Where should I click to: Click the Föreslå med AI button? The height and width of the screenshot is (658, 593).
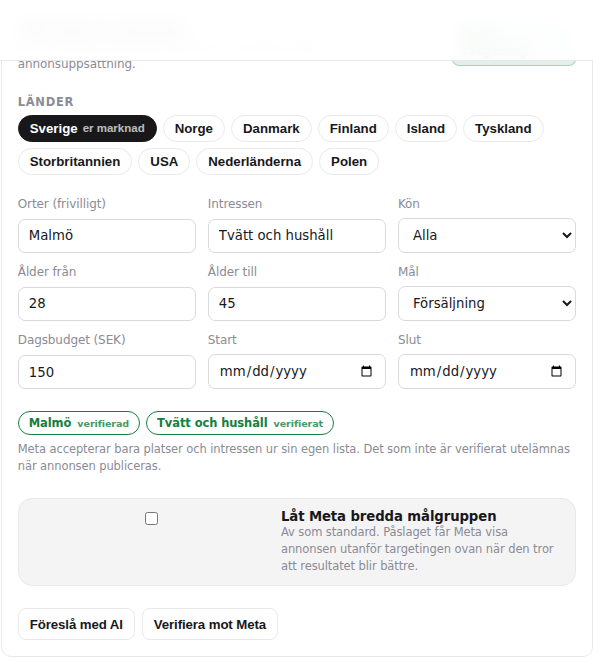tap(76, 624)
